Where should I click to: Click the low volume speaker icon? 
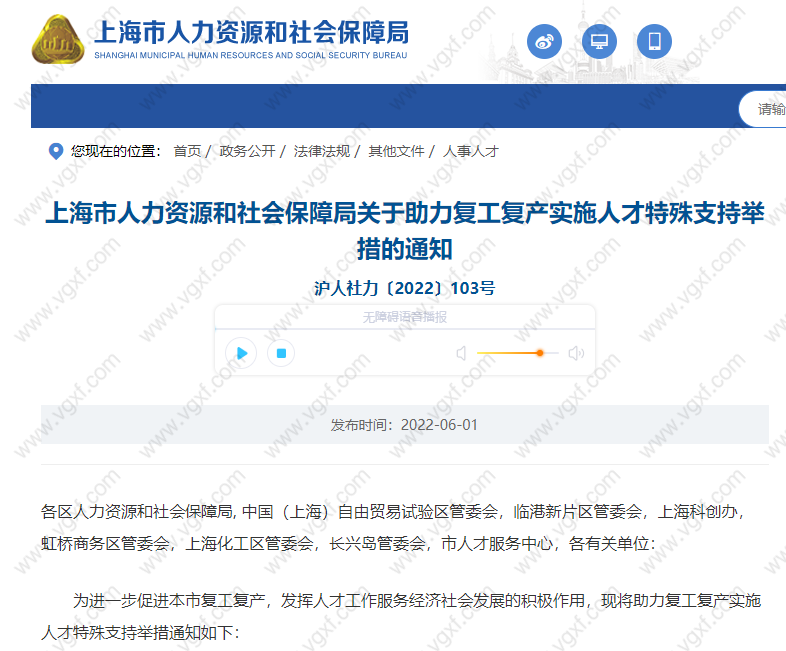coord(462,353)
